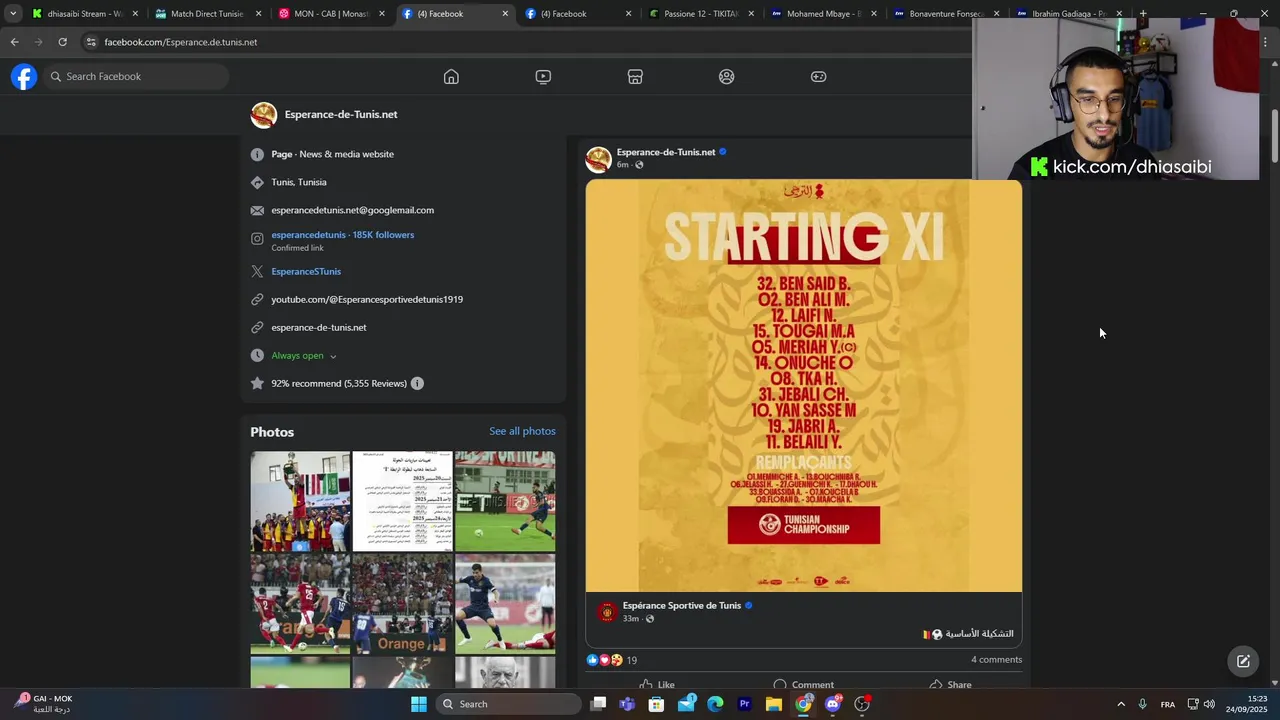Open the Video section icon
This screenshot has height=720, width=1280.
[x=543, y=77]
